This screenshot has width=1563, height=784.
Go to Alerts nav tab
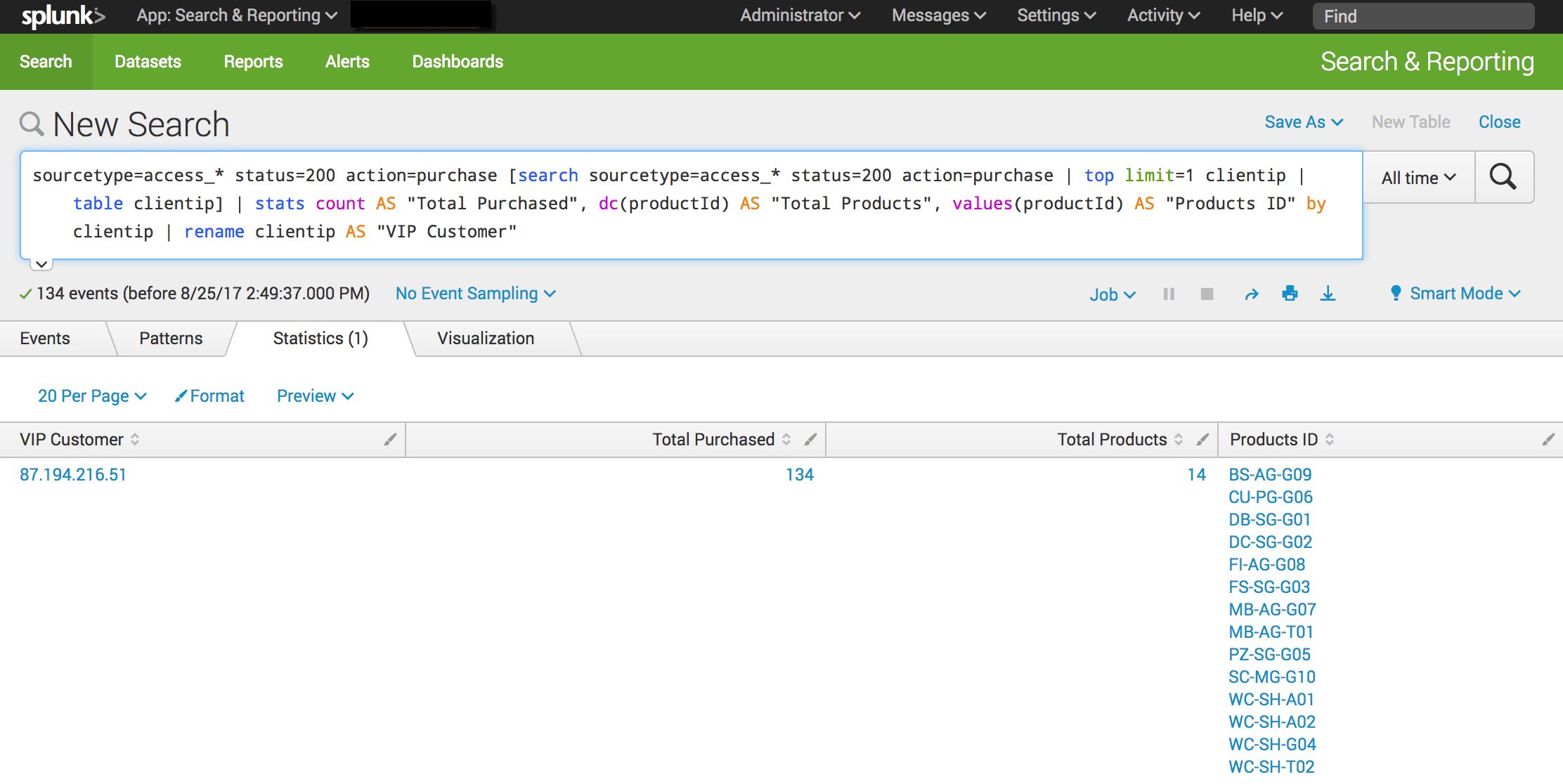(x=347, y=62)
